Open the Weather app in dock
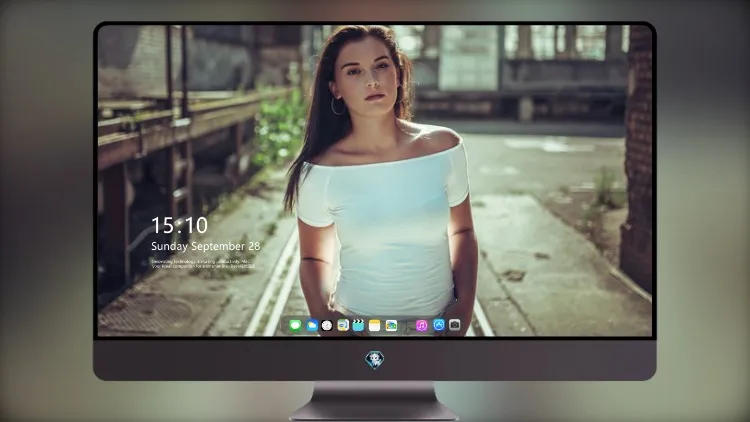Image resolution: width=750 pixels, height=422 pixels. (312, 326)
